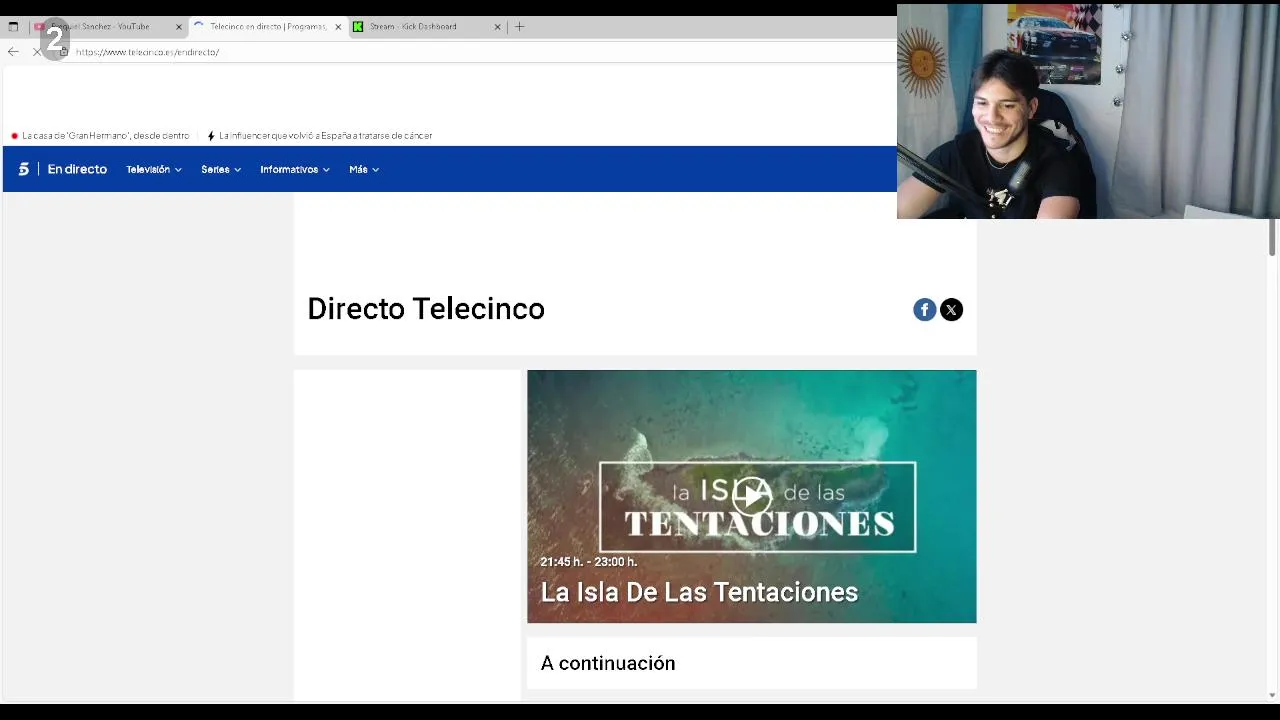Open the Gran Hermano house headline
Image resolution: width=1280 pixels, height=720 pixels.
click(105, 136)
